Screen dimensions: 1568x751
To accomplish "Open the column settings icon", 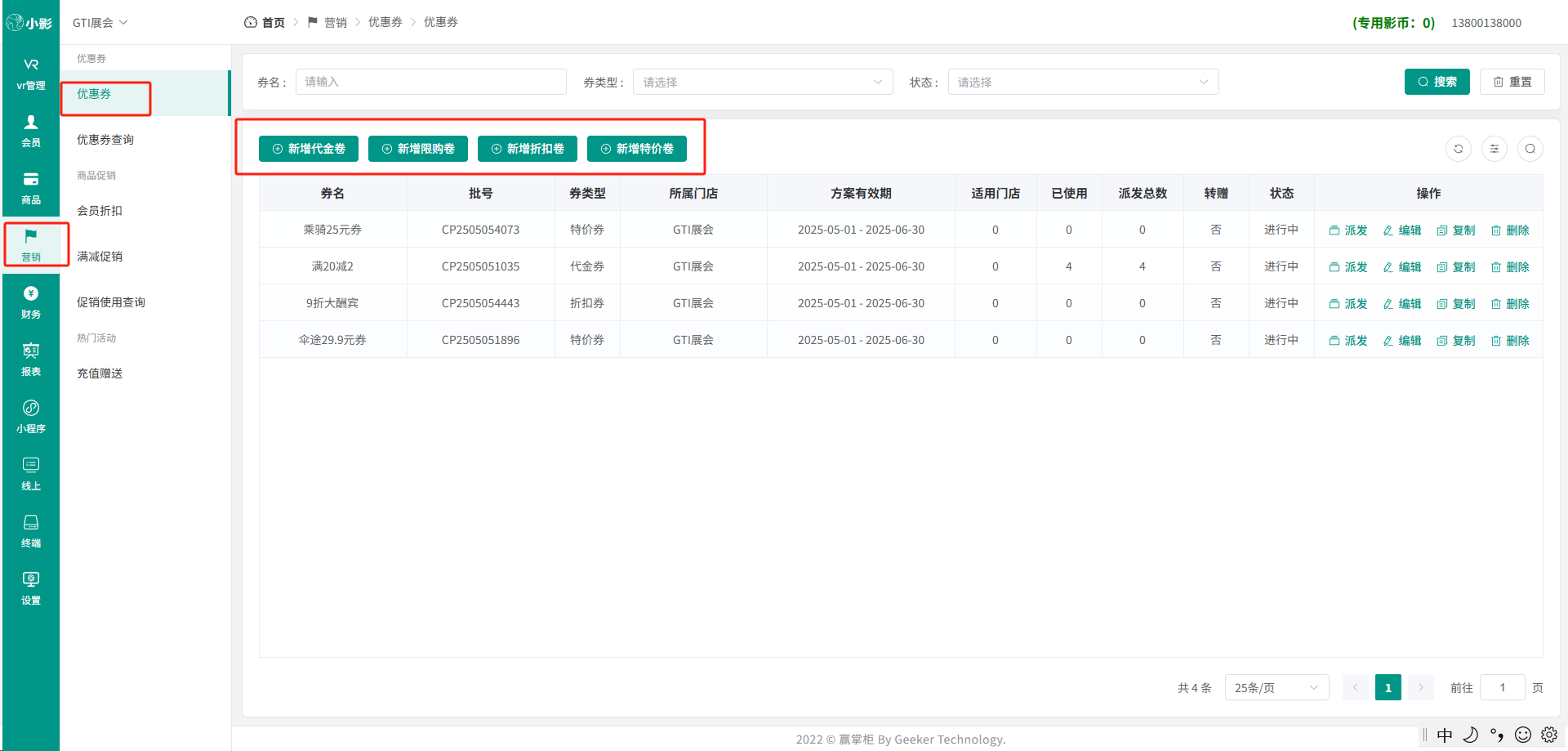I will [x=1494, y=149].
